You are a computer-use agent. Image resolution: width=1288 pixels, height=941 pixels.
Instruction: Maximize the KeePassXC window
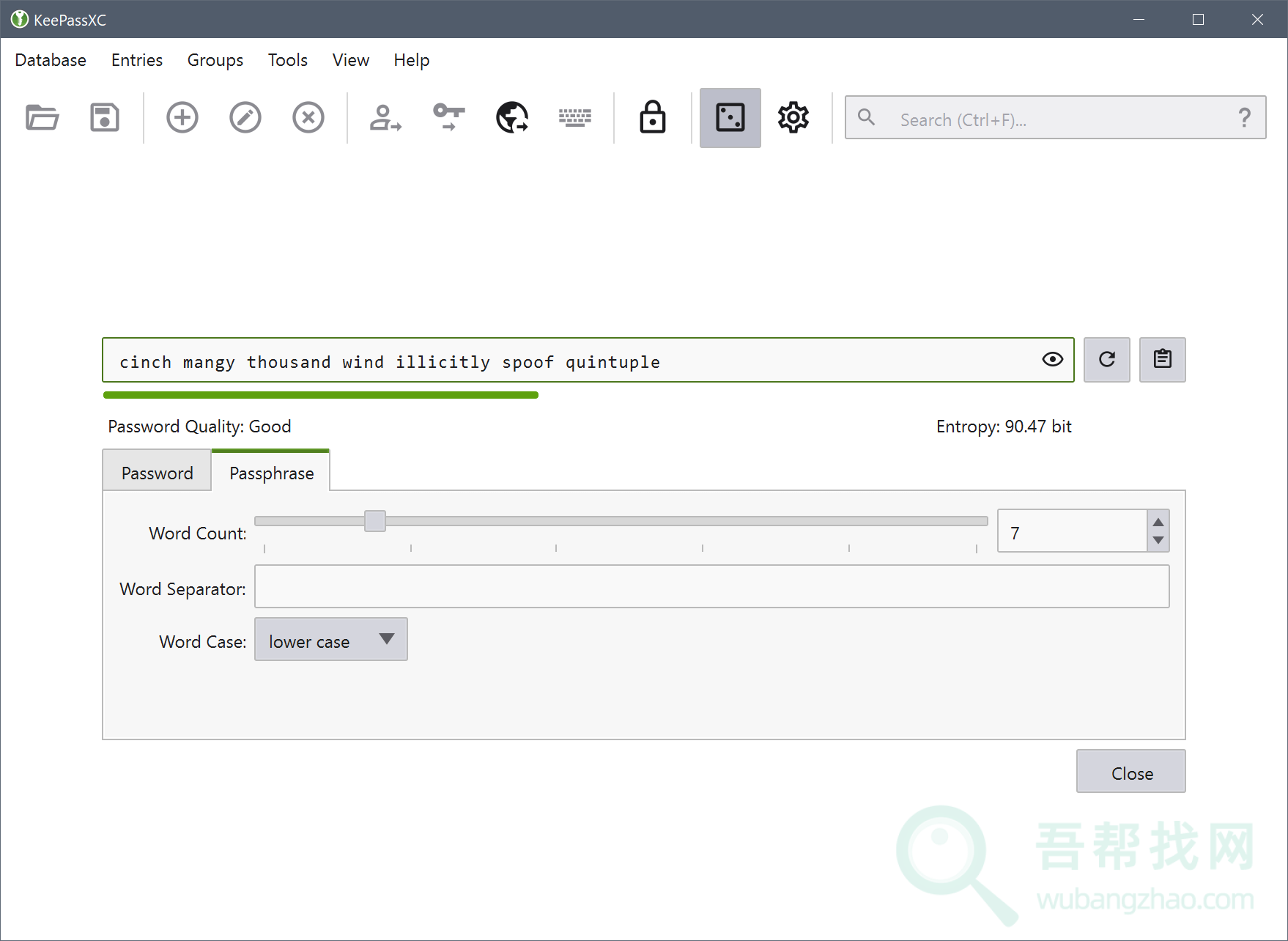click(x=1198, y=20)
